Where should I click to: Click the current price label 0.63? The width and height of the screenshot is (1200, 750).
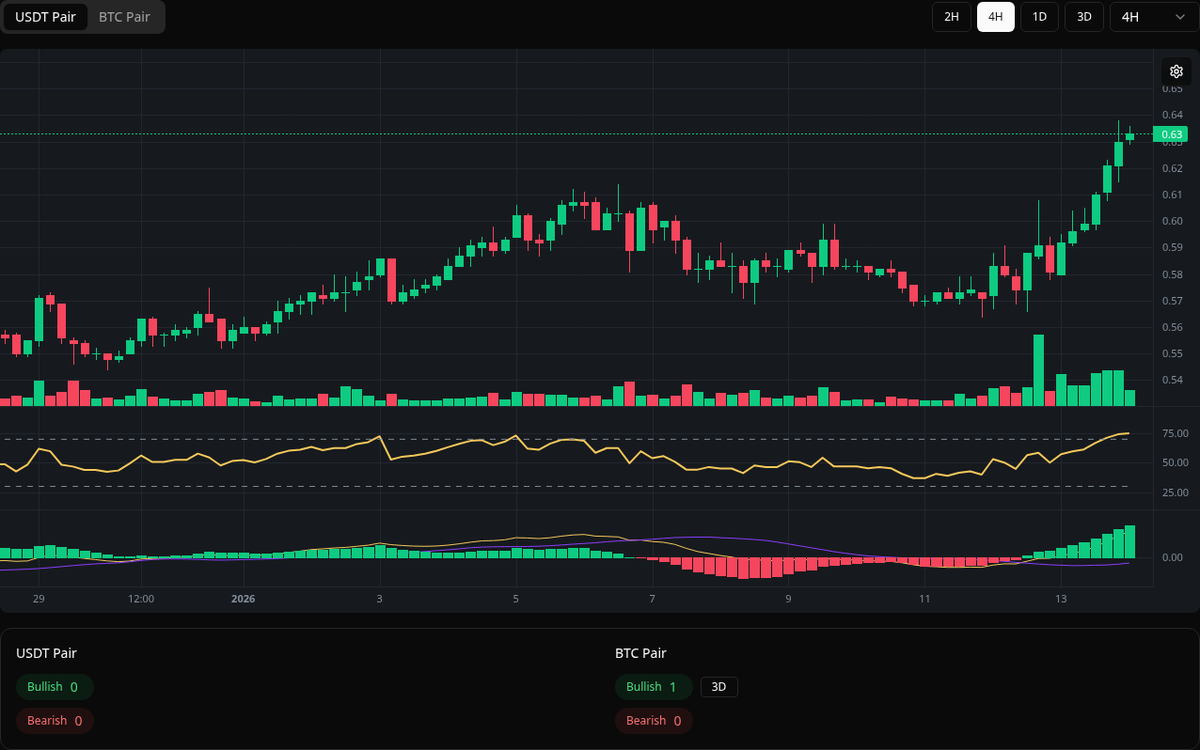pyautogui.click(x=1172, y=134)
